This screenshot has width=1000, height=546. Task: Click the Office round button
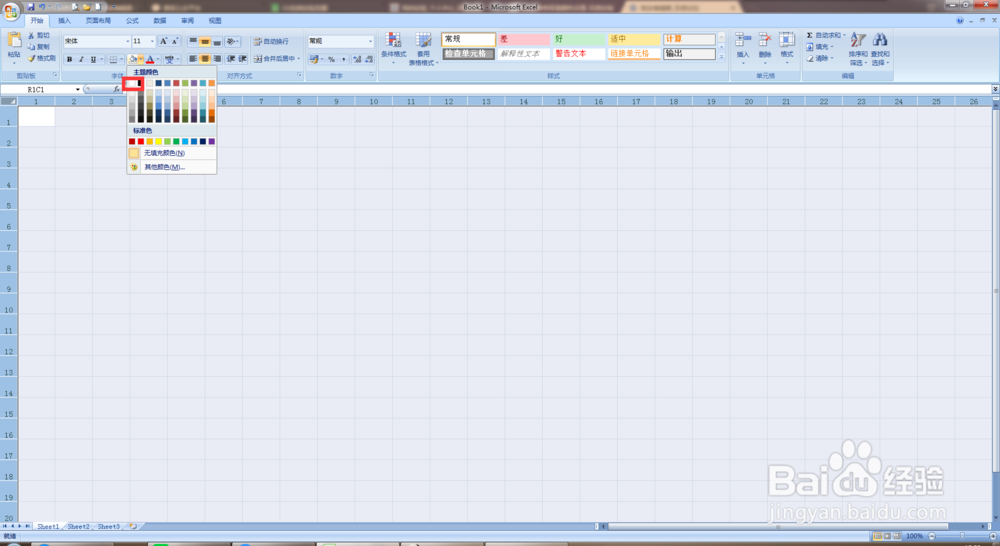[11, 11]
